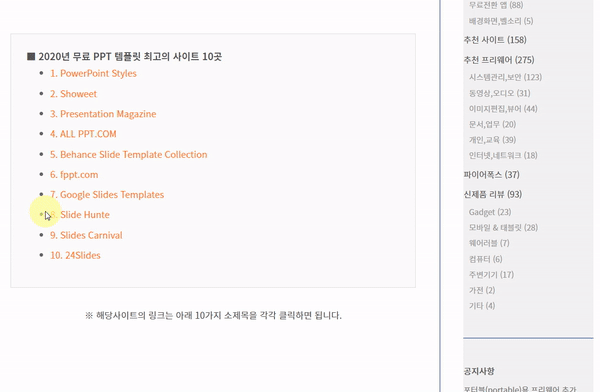Select 개인,교육 (39) subcategory
The image size is (600, 392).
[x=492, y=140]
